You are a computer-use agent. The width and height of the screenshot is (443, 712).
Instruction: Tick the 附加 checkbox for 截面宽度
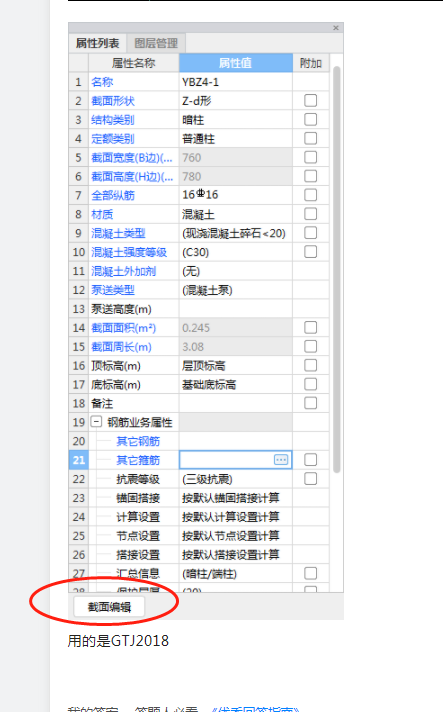pyautogui.click(x=310, y=157)
